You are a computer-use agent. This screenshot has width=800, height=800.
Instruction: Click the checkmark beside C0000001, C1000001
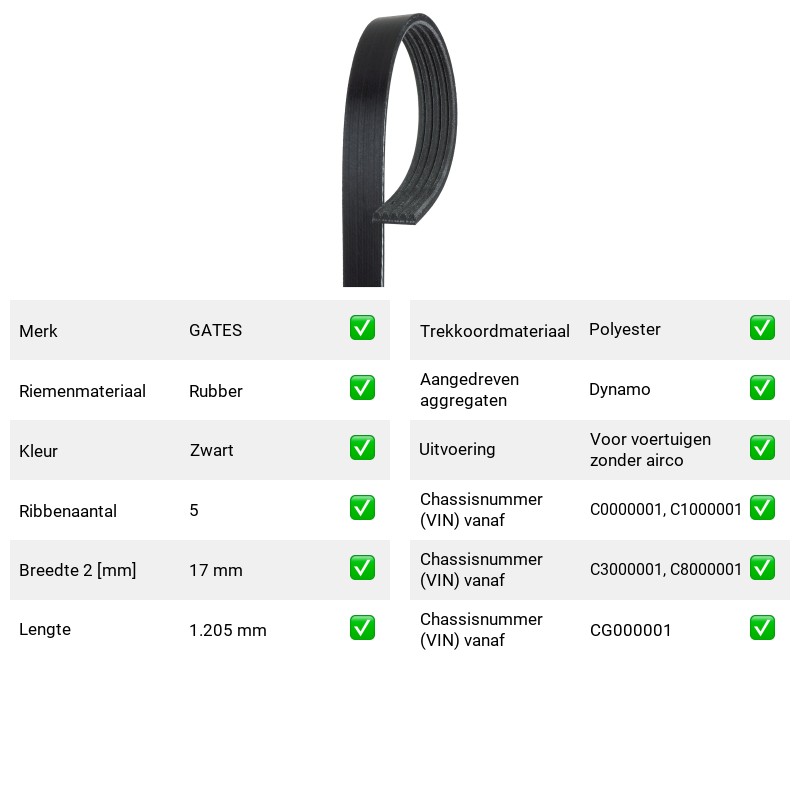762,508
